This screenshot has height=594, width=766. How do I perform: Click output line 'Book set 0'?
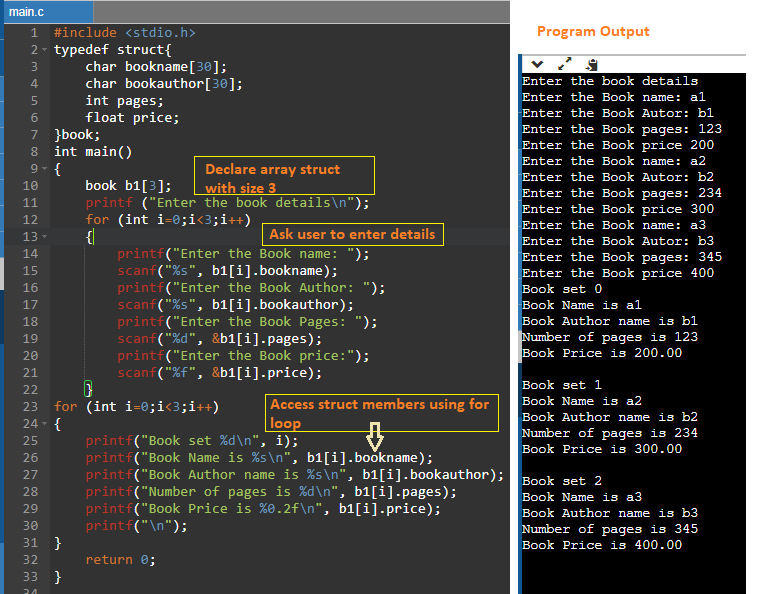(562, 289)
